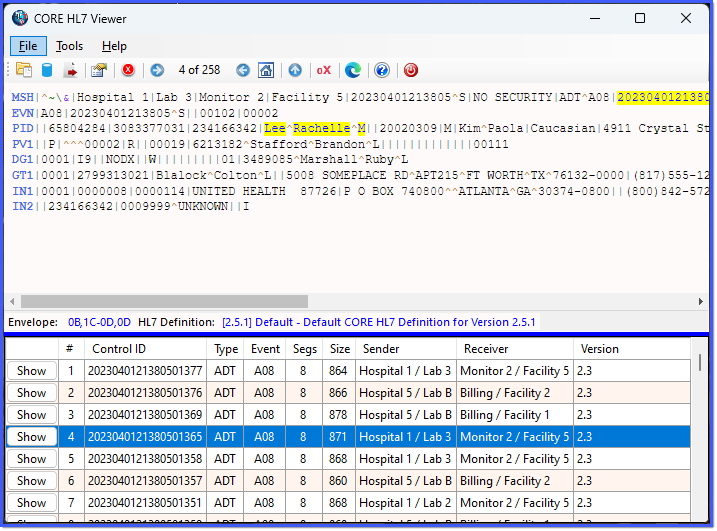Click the UNITED HEALTH text in IN1 segment
The image size is (717, 531).
(x=239, y=191)
